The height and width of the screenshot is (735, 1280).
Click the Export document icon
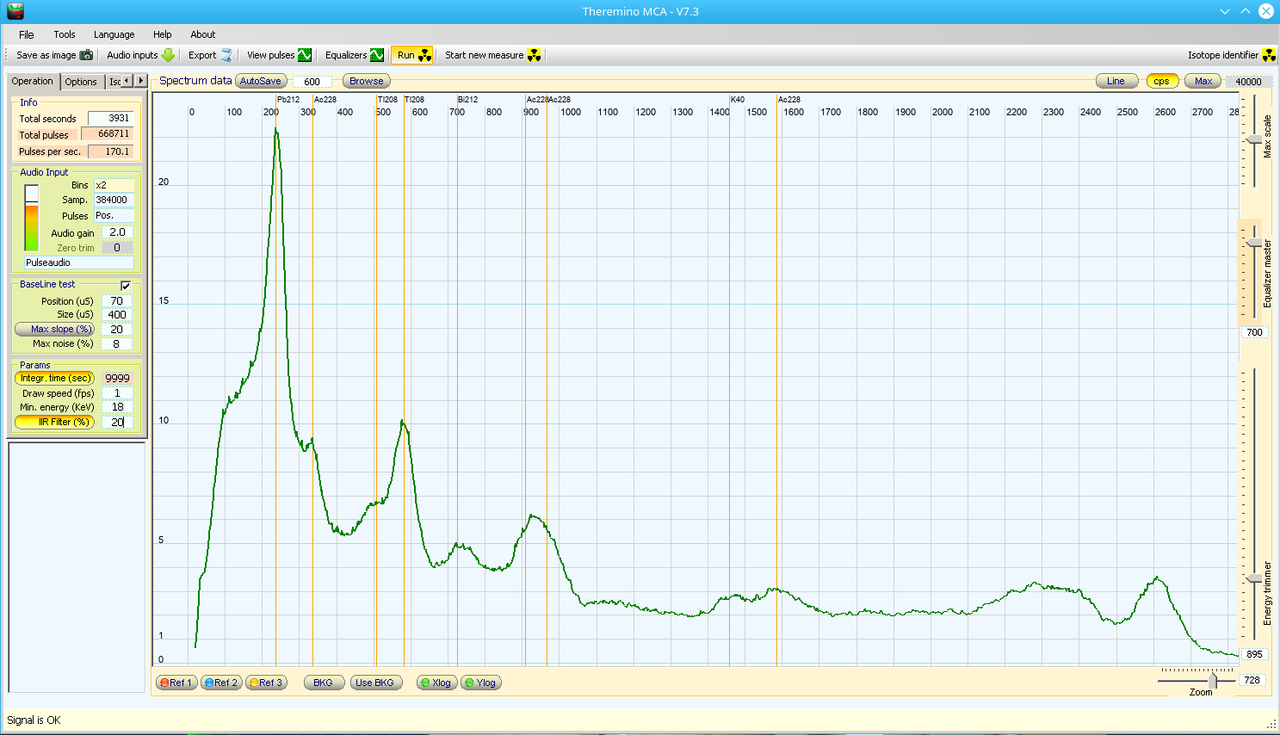click(226, 55)
